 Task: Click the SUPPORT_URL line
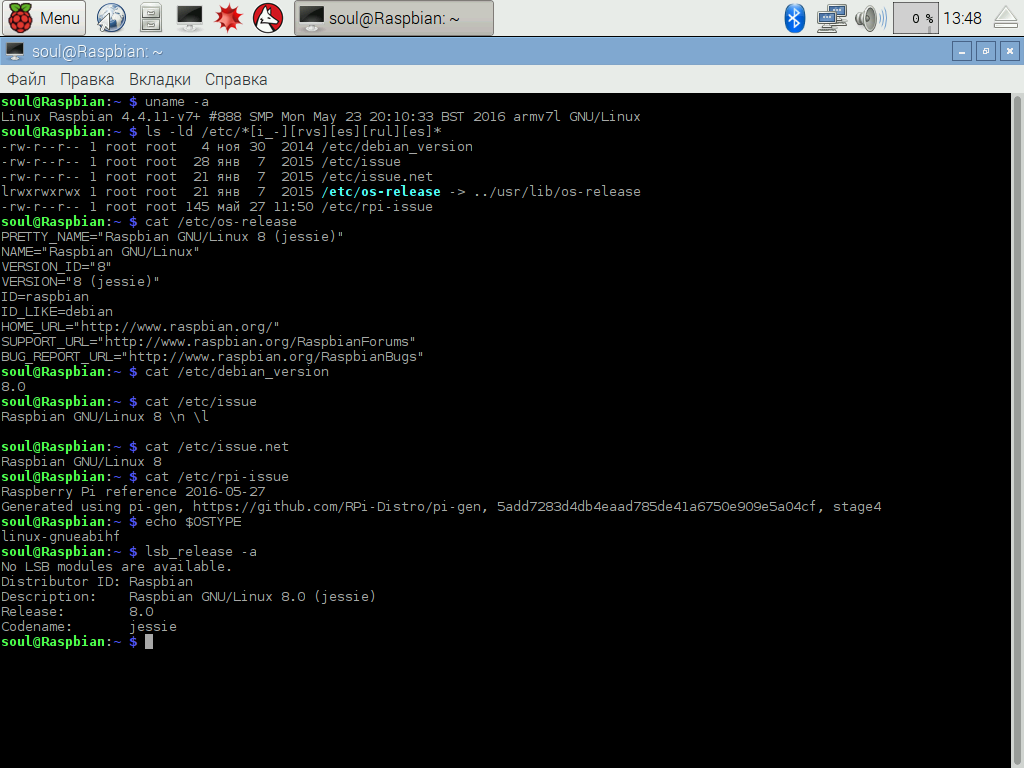[208, 342]
